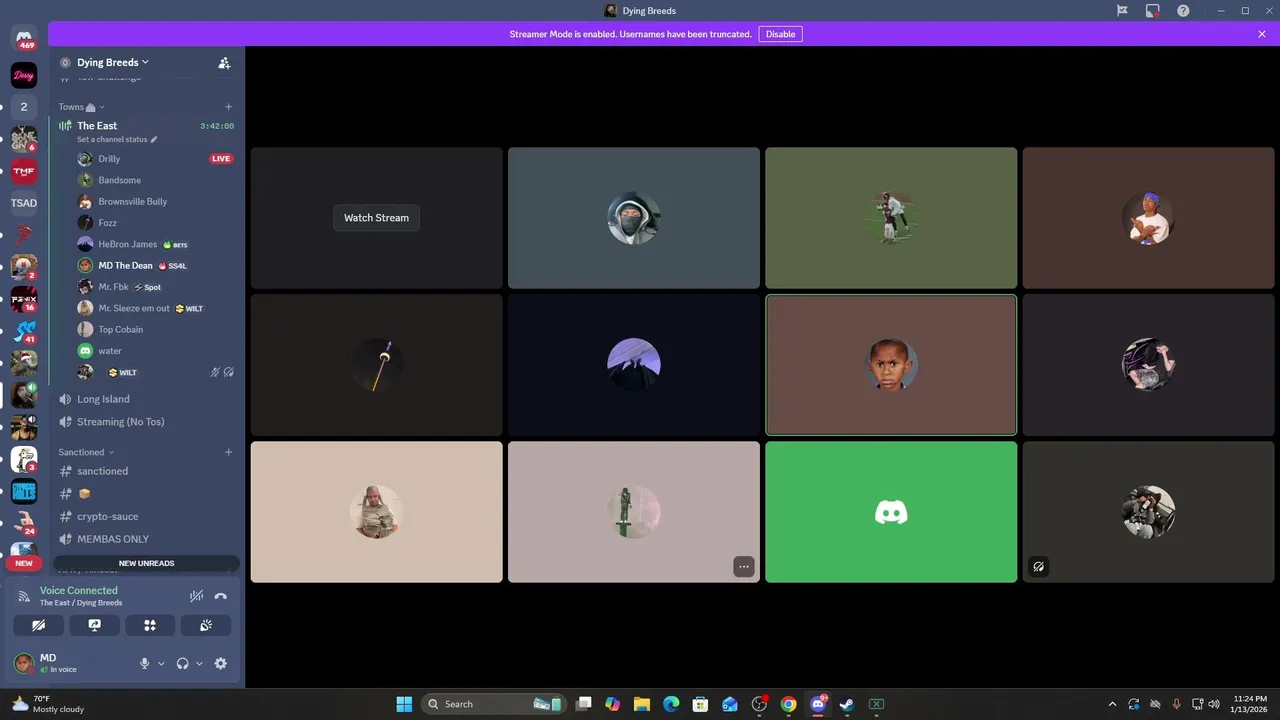Open Discord direct messages home icon
The image size is (1280, 720).
(24, 40)
